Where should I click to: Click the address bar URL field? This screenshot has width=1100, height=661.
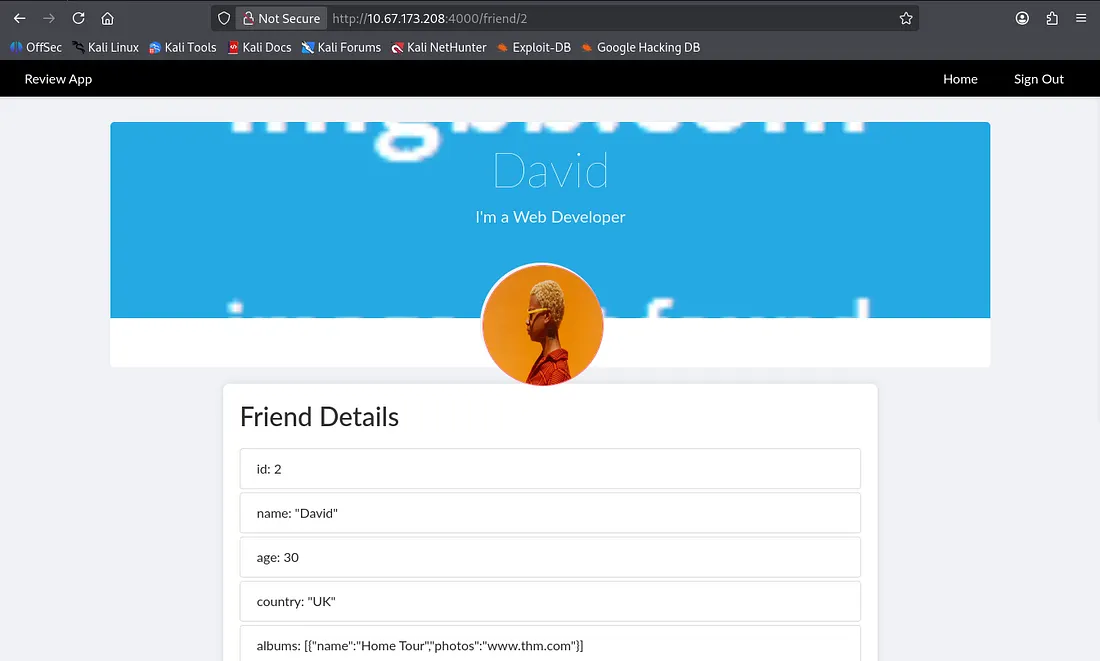tap(600, 18)
